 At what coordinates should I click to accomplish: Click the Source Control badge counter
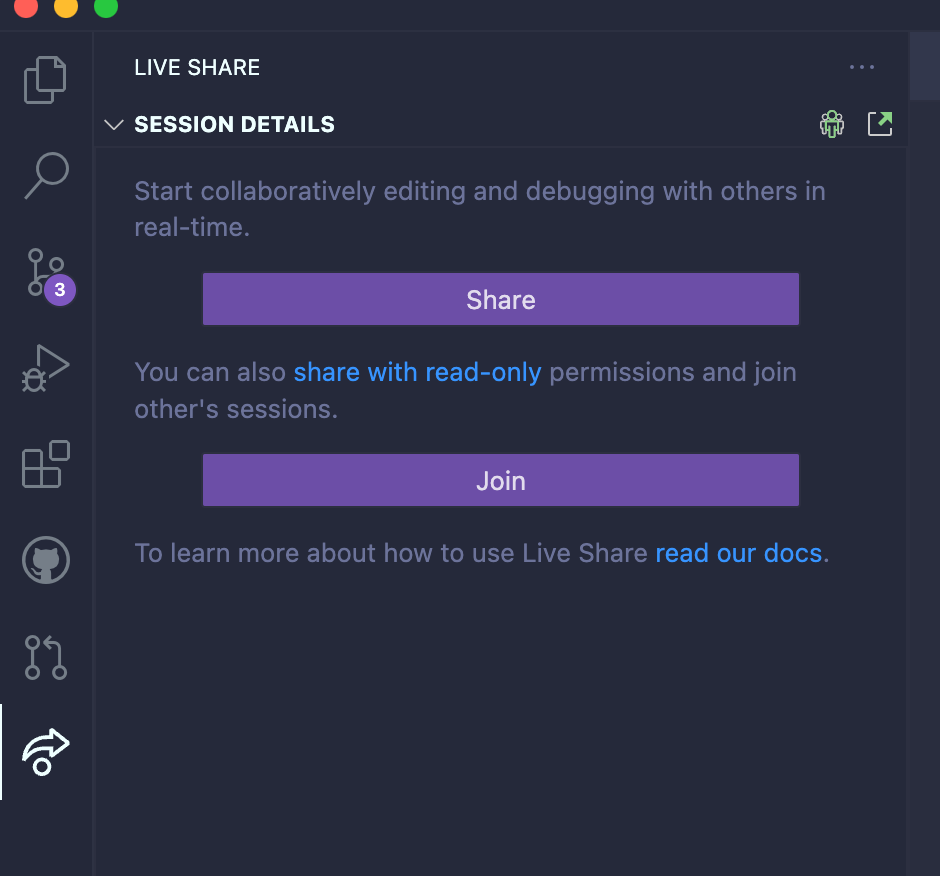tap(62, 290)
